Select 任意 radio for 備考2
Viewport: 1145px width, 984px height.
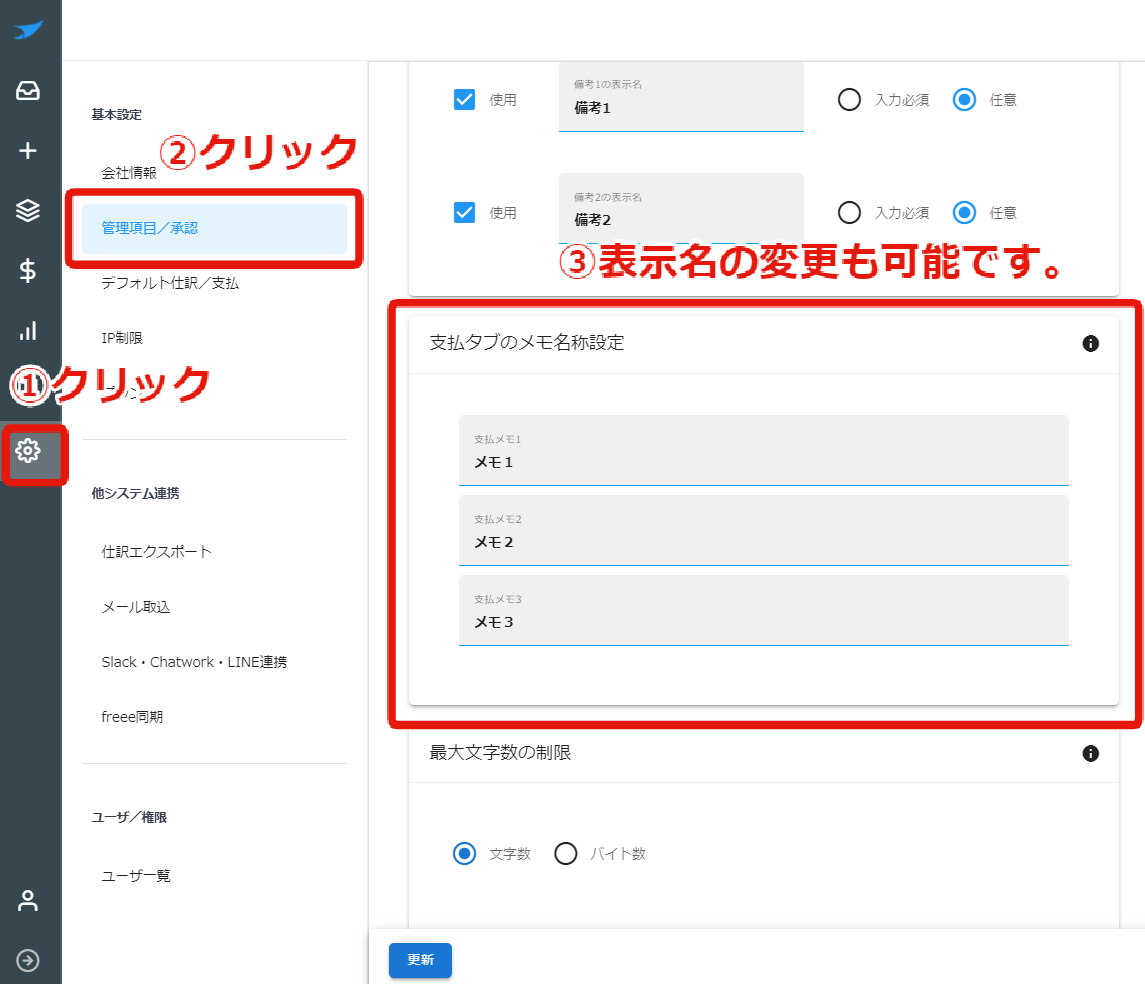click(x=964, y=212)
